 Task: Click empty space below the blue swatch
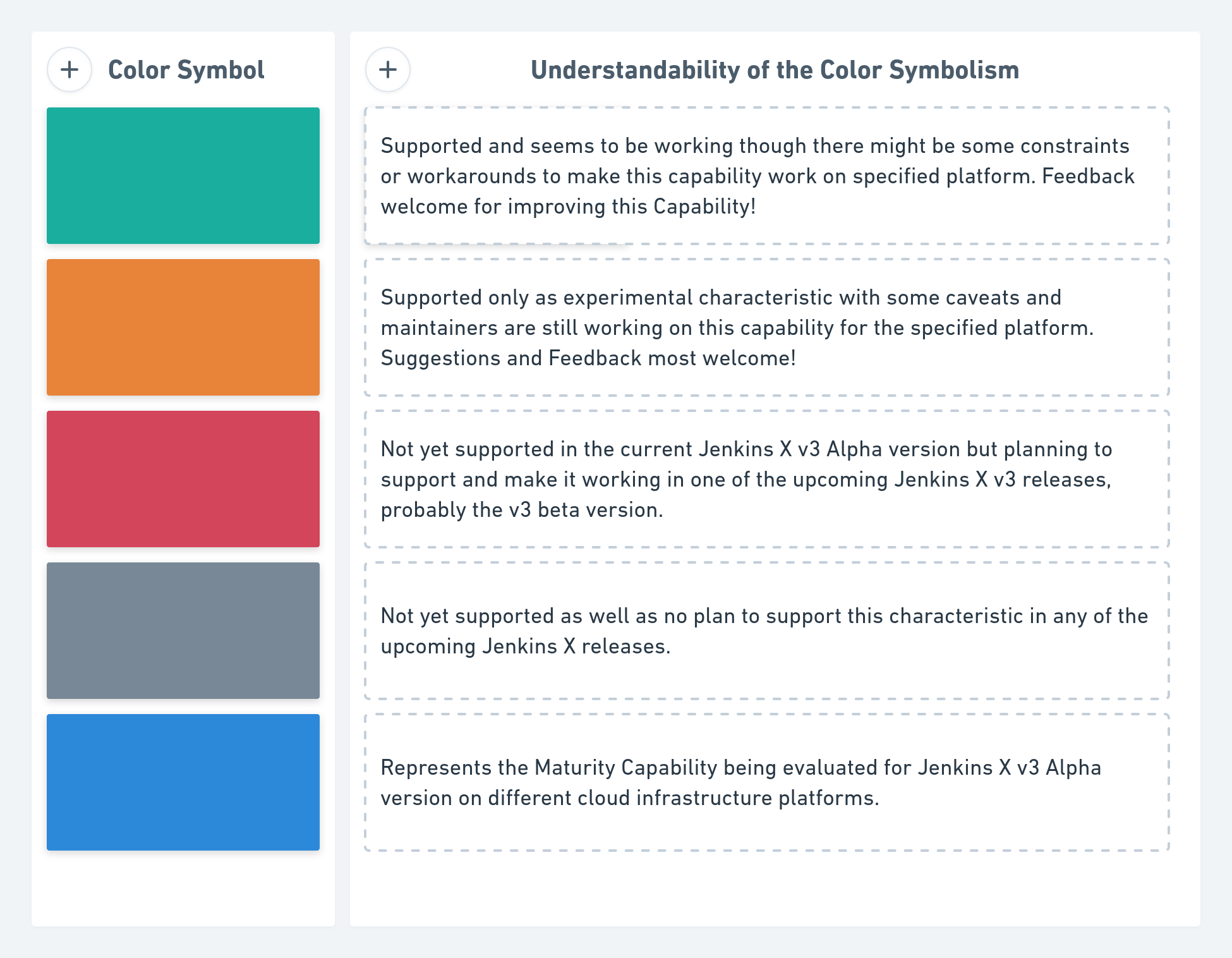pos(183,888)
